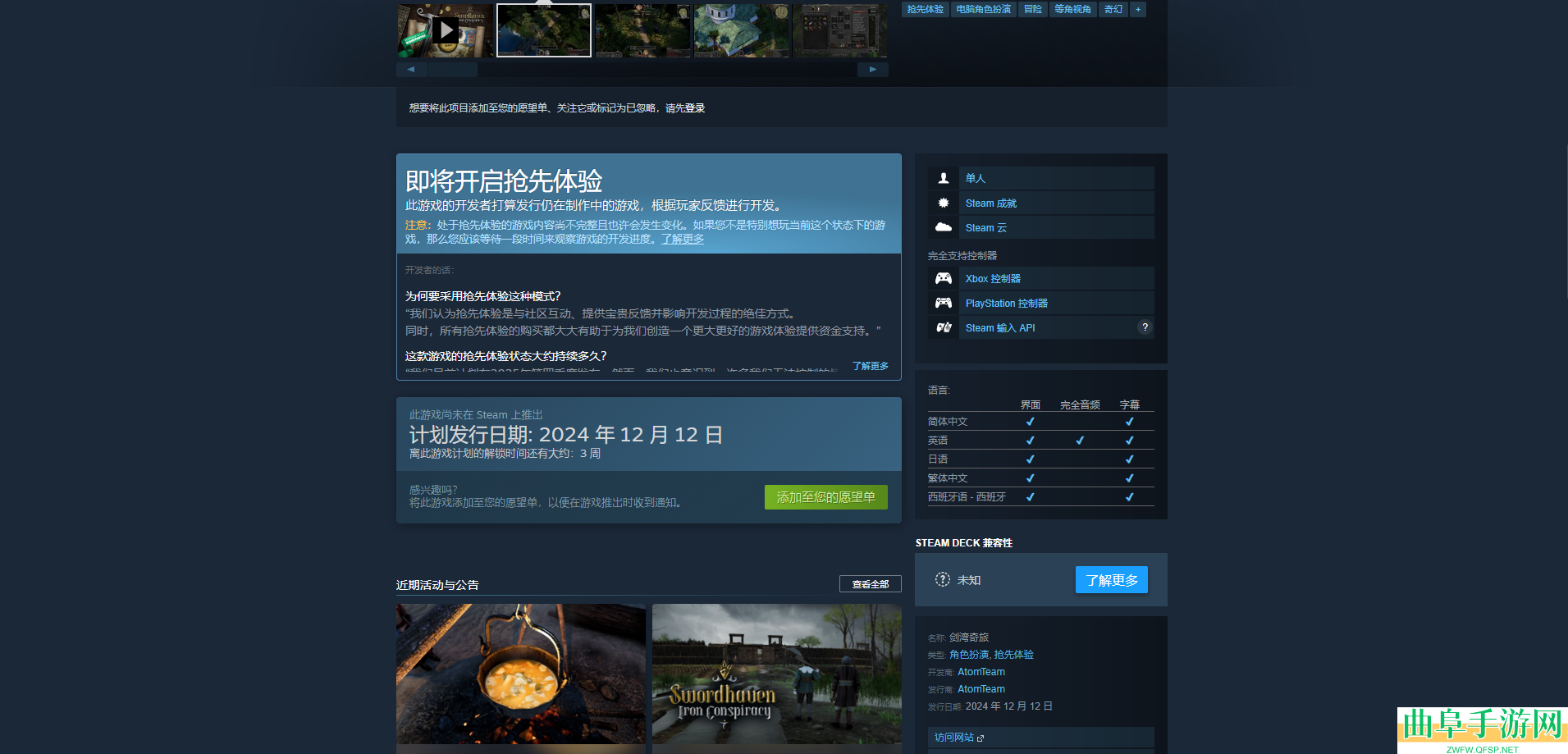Screen dimensions: 1568x754
Task: Open publisher AtomTeam link
Action: (x=981, y=689)
